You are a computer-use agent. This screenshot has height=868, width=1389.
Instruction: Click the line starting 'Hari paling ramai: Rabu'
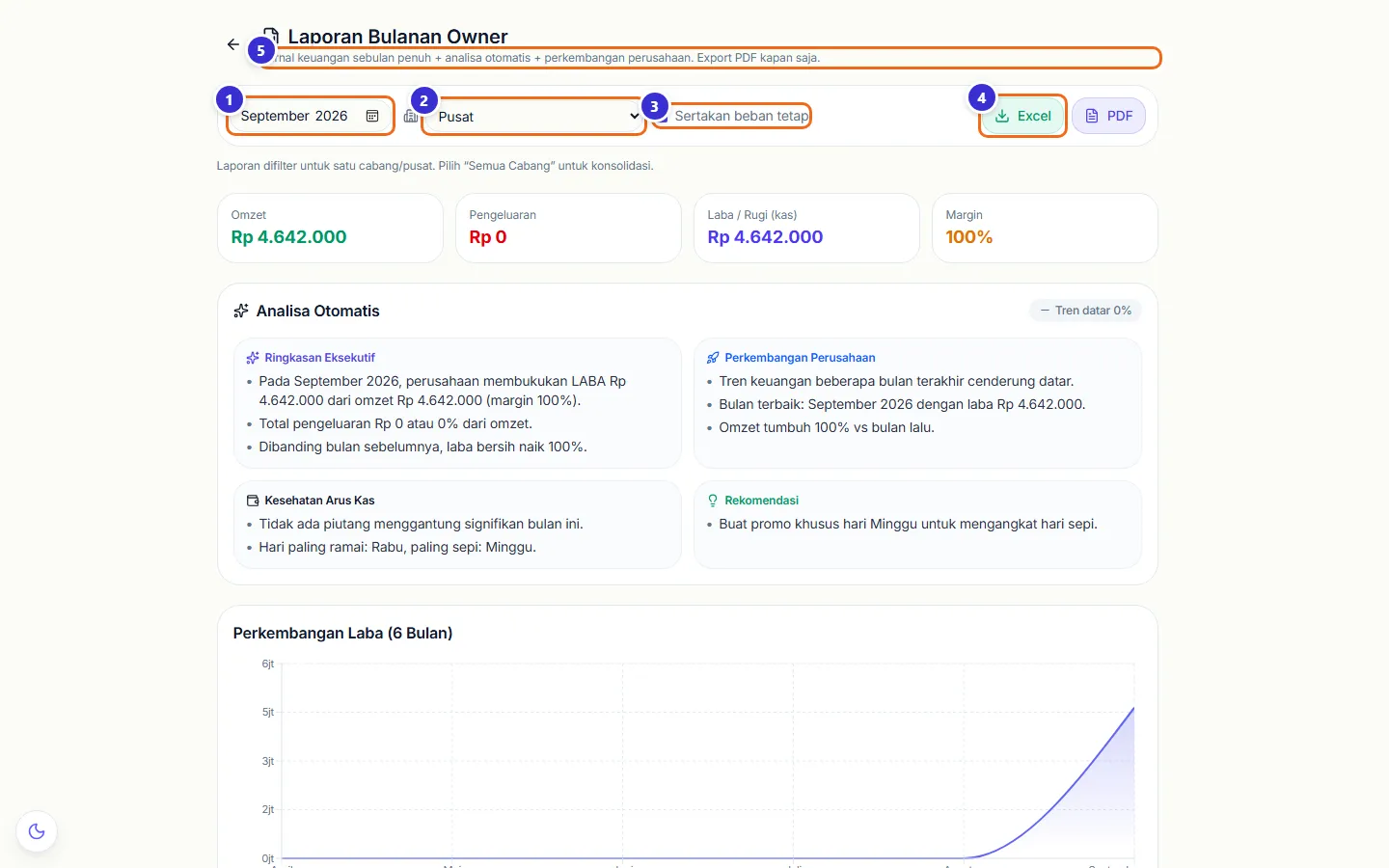point(397,547)
